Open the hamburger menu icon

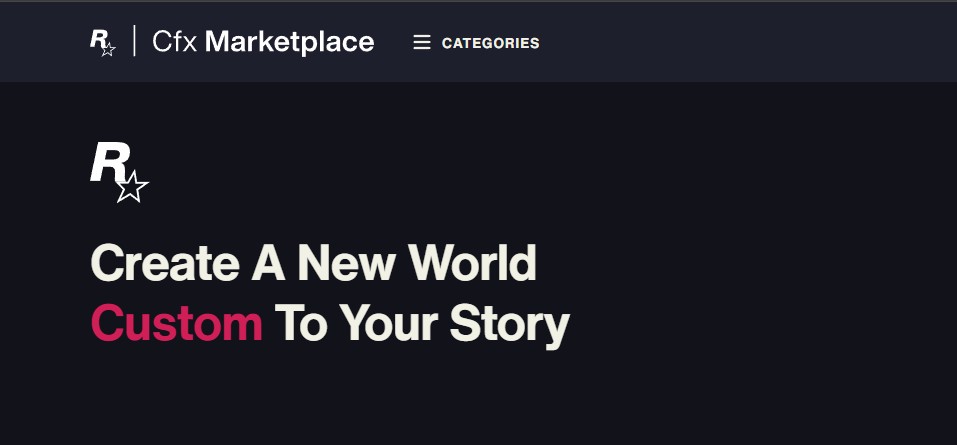coord(422,43)
